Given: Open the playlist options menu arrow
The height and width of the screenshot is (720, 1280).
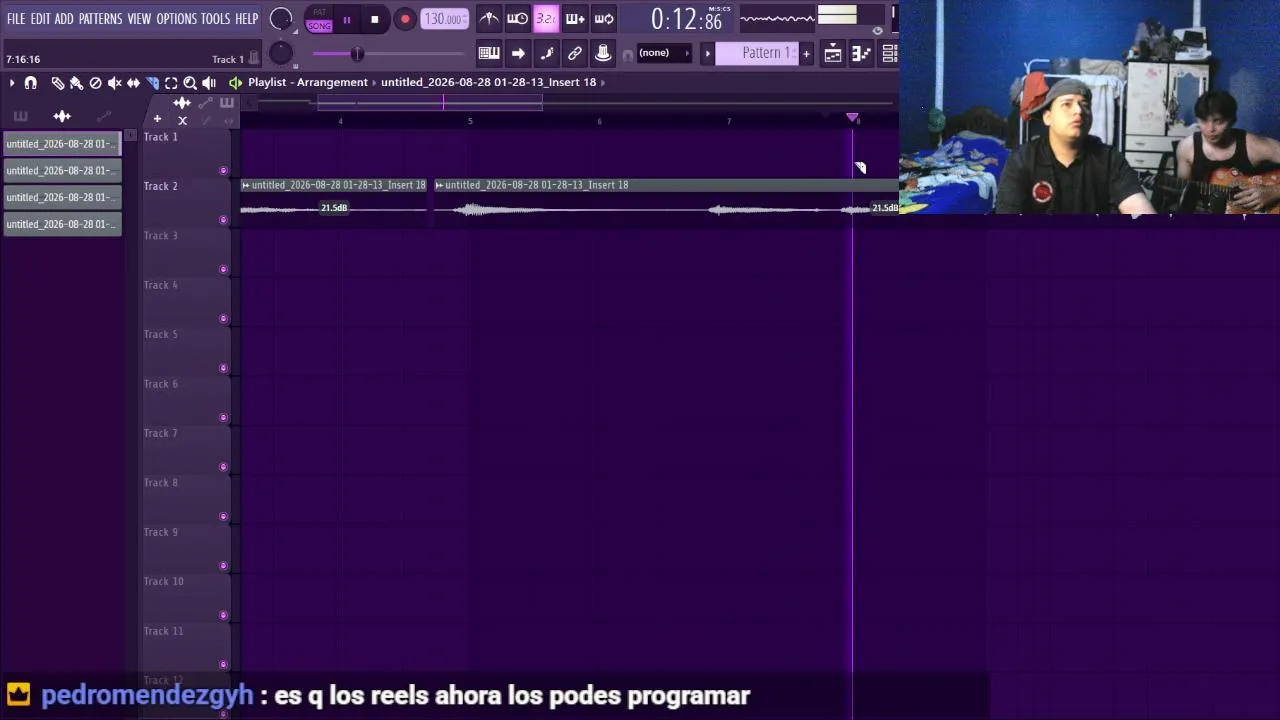Looking at the screenshot, I should tap(11, 83).
